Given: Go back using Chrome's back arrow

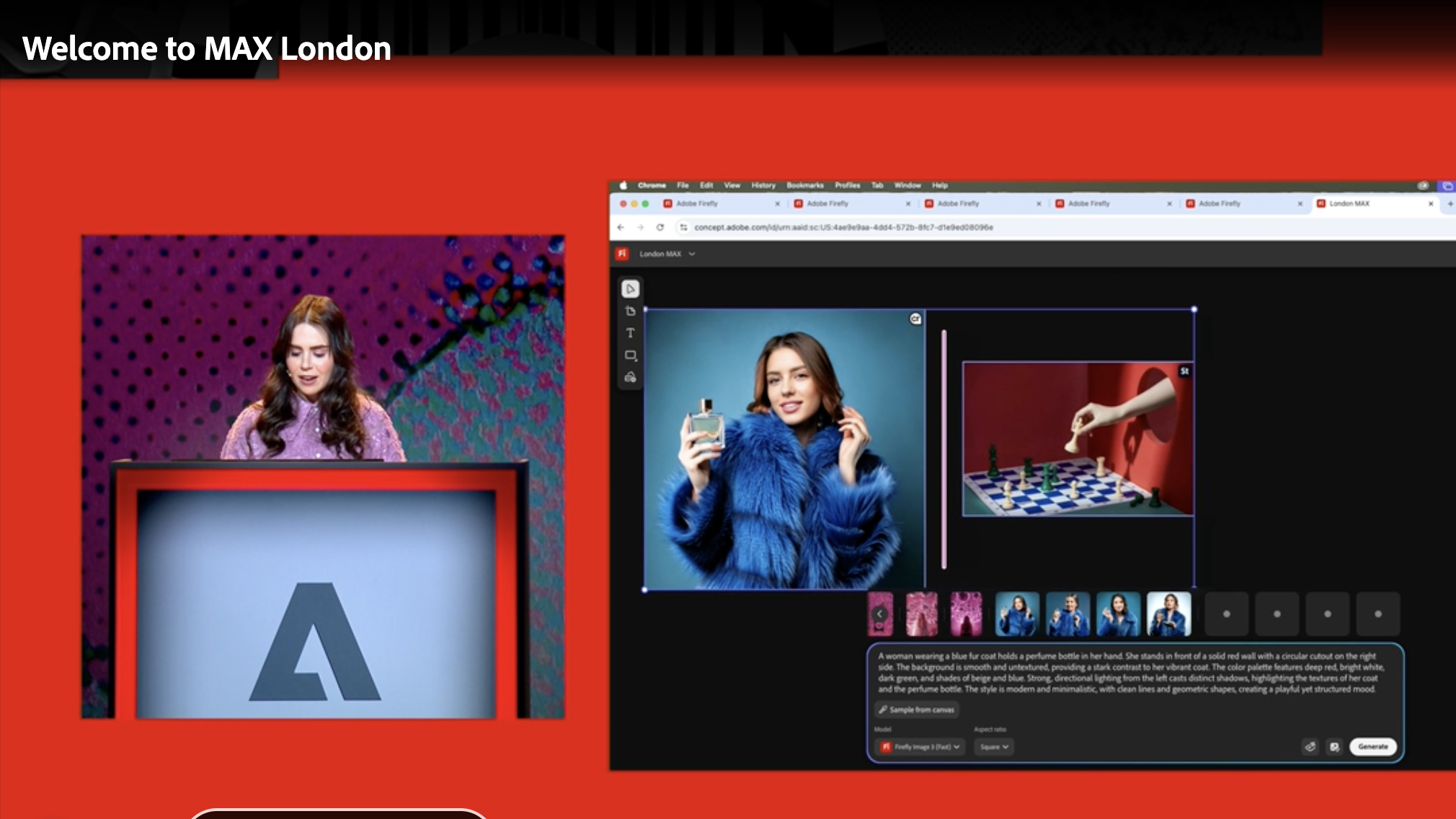Looking at the screenshot, I should click(621, 227).
